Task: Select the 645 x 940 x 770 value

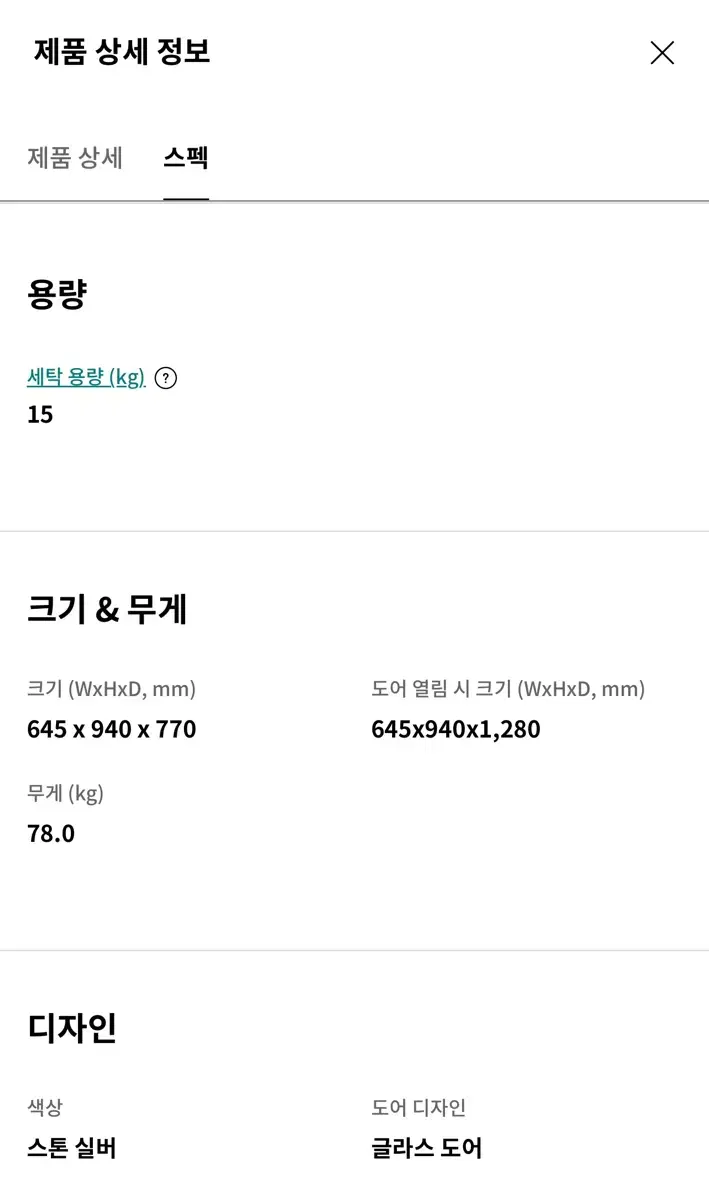Action: (111, 729)
